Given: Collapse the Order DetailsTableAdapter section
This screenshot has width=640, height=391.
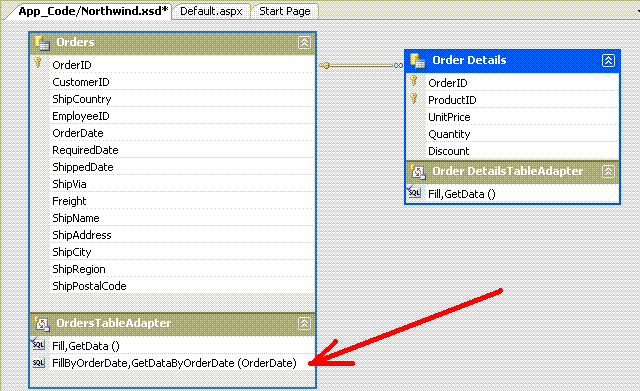Looking at the screenshot, I should tap(608, 171).
